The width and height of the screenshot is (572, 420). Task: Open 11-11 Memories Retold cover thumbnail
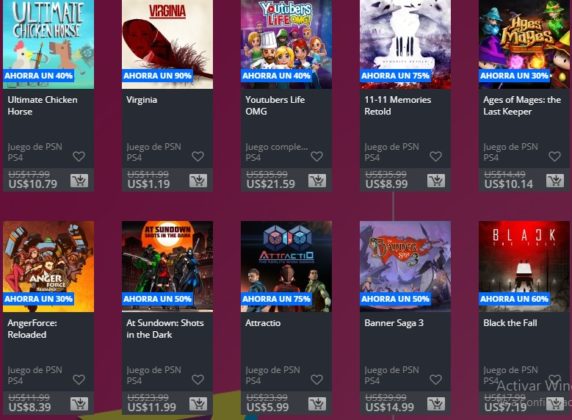click(405, 44)
